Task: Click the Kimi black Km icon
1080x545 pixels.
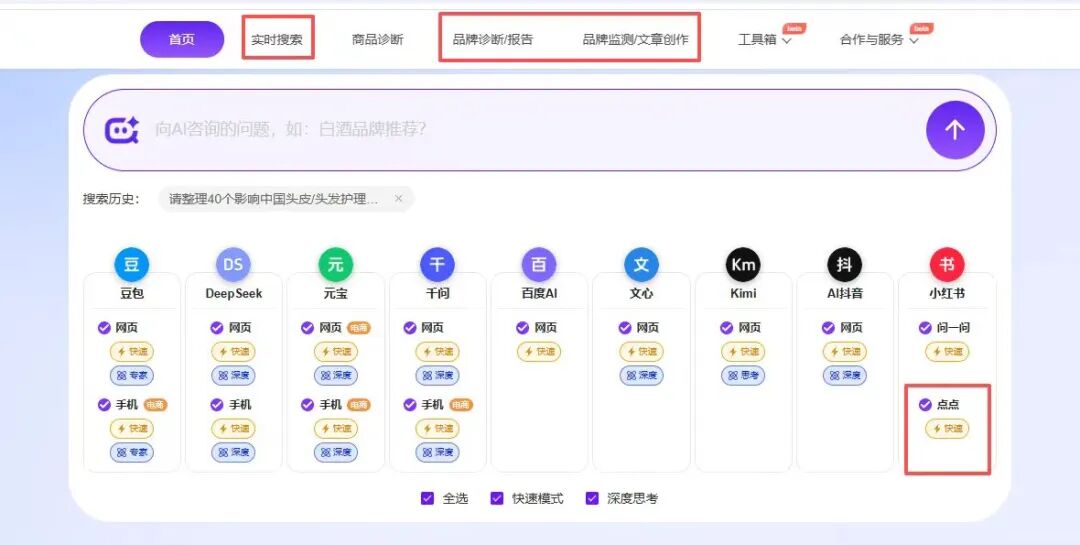Action: click(743, 265)
